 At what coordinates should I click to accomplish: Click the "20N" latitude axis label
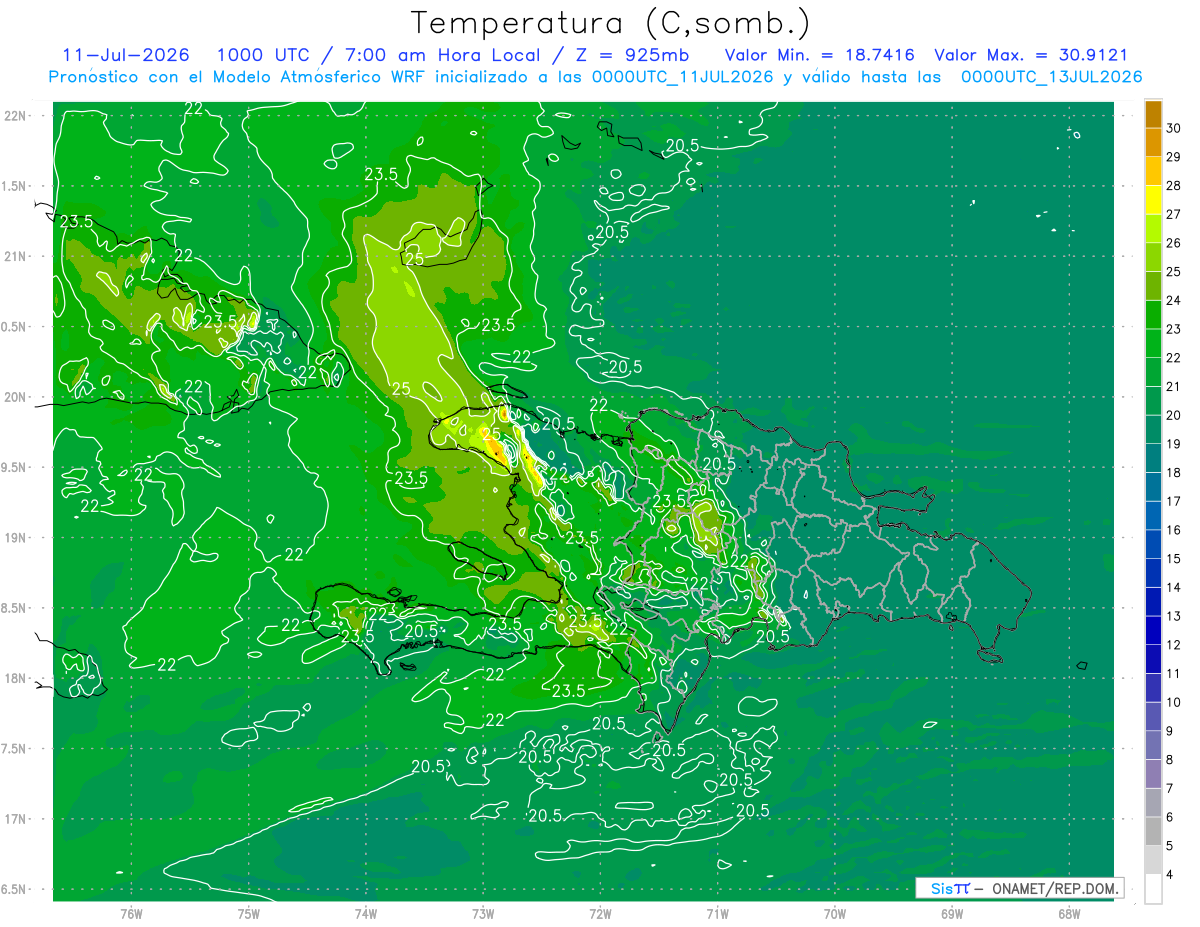tap(15, 397)
